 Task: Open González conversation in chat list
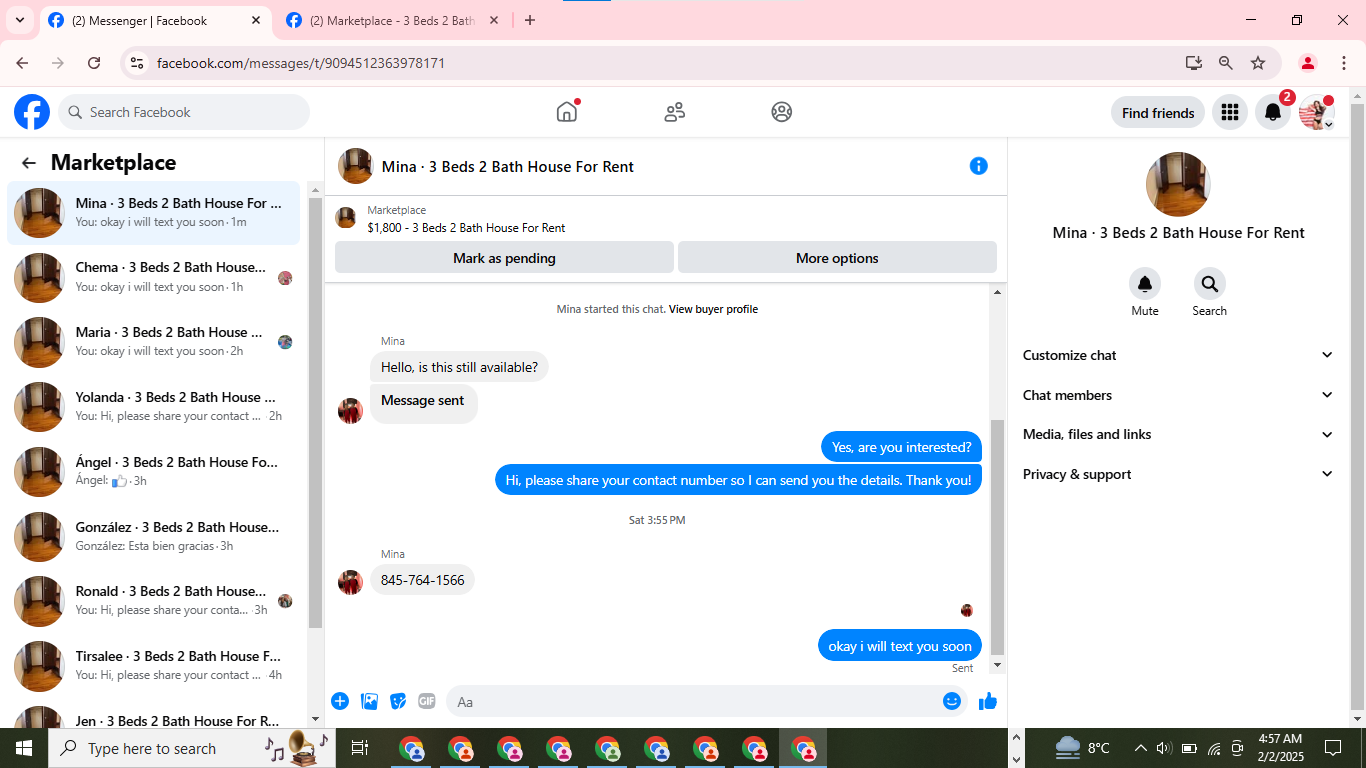pyautogui.click(x=154, y=537)
